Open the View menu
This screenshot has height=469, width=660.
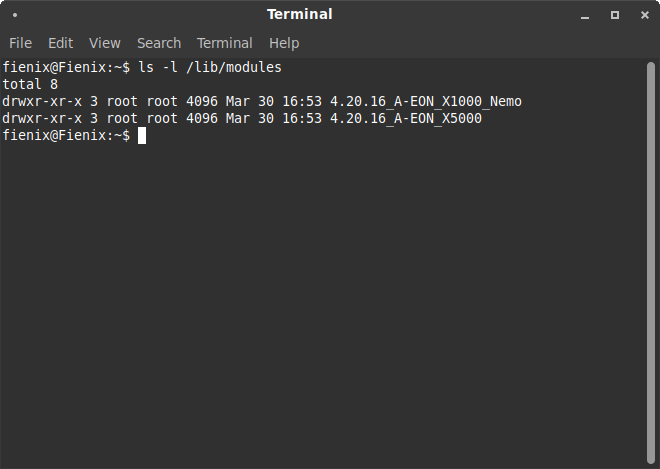tap(104, 43)
